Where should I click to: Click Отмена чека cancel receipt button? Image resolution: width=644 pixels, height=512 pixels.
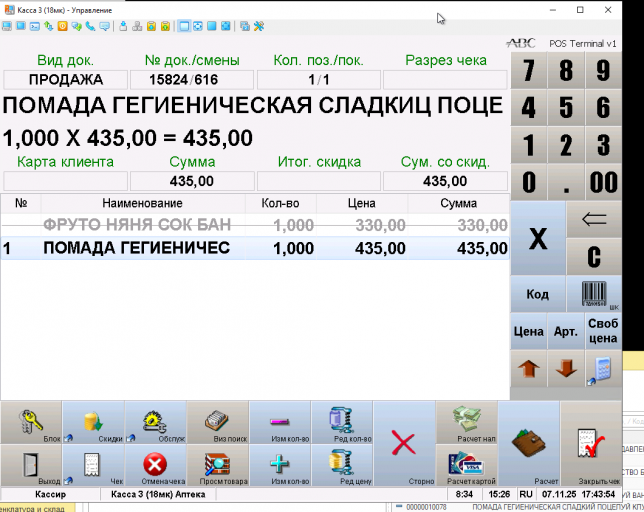[x=156, y=465]
